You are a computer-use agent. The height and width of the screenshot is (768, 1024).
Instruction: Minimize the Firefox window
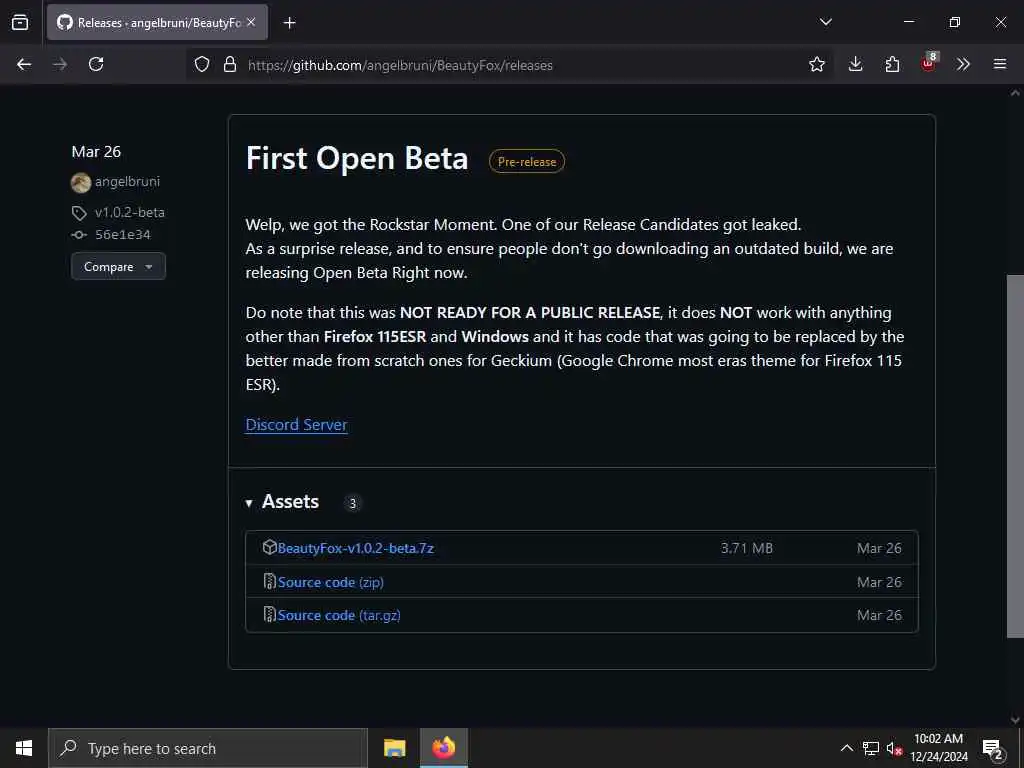(x=908, y=22)
